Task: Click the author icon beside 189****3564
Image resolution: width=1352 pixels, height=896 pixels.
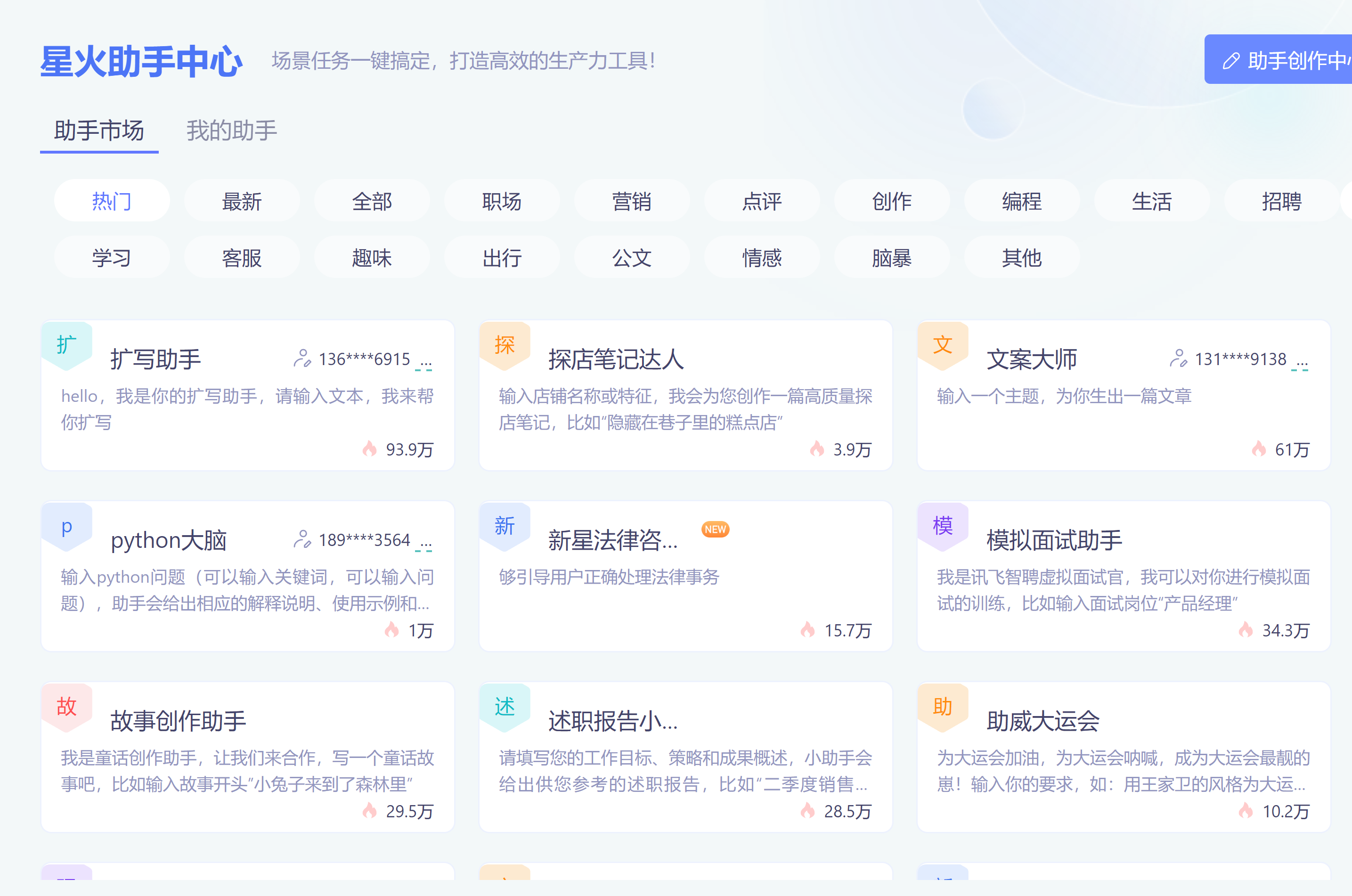Action: click(302, 539)
